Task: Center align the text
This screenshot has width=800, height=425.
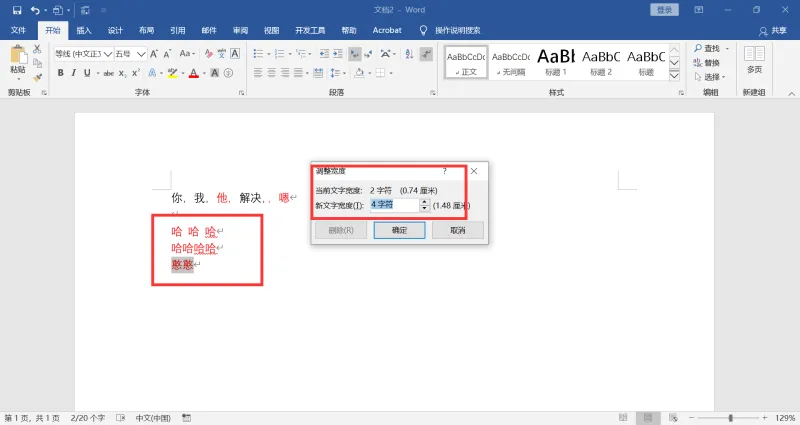Action: (271, 73)
